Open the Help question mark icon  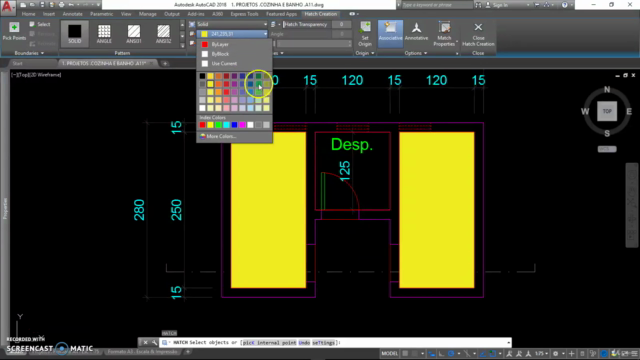[x=564, y=5]
